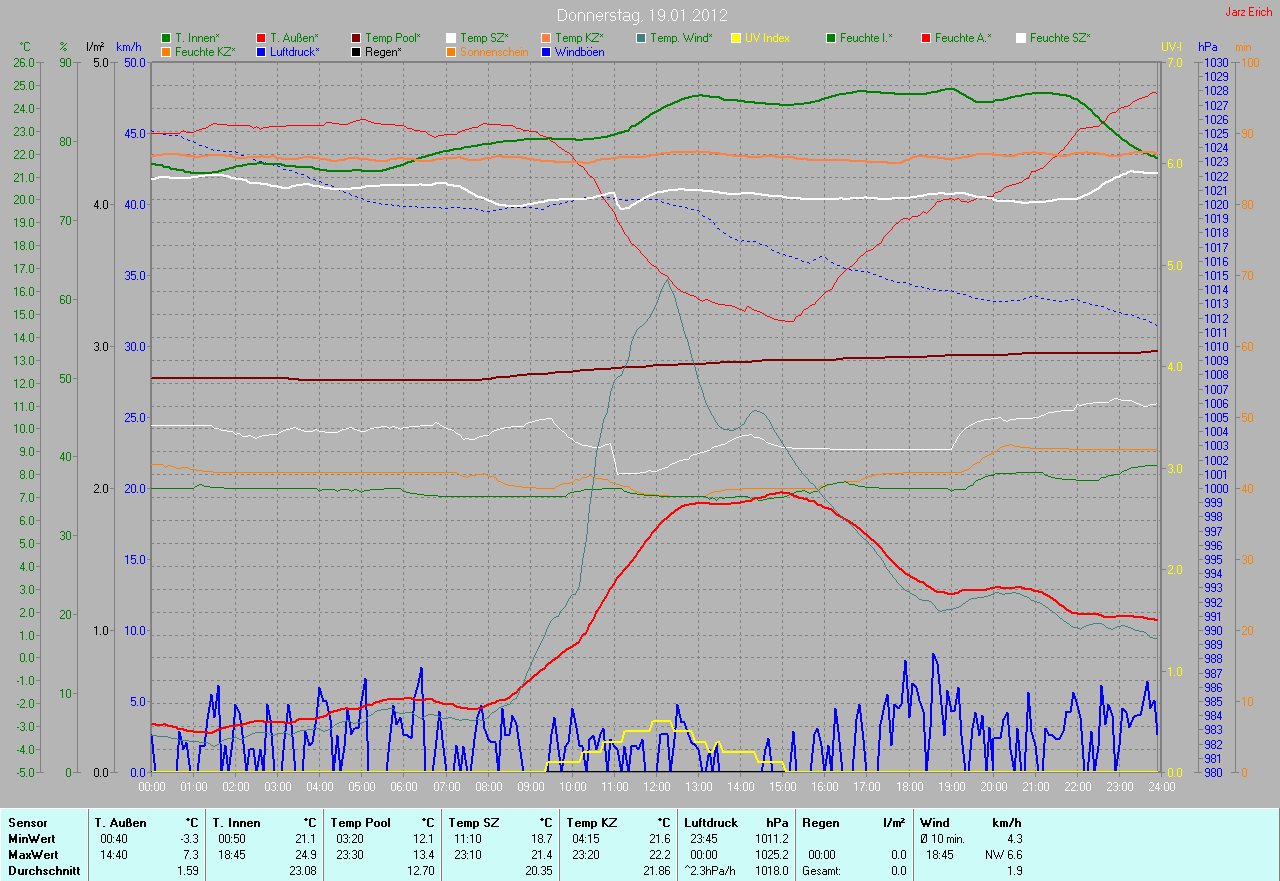Click the hPa axis unit label
Viewport: 1280px width, 881px height.
tap(1209, 47)
